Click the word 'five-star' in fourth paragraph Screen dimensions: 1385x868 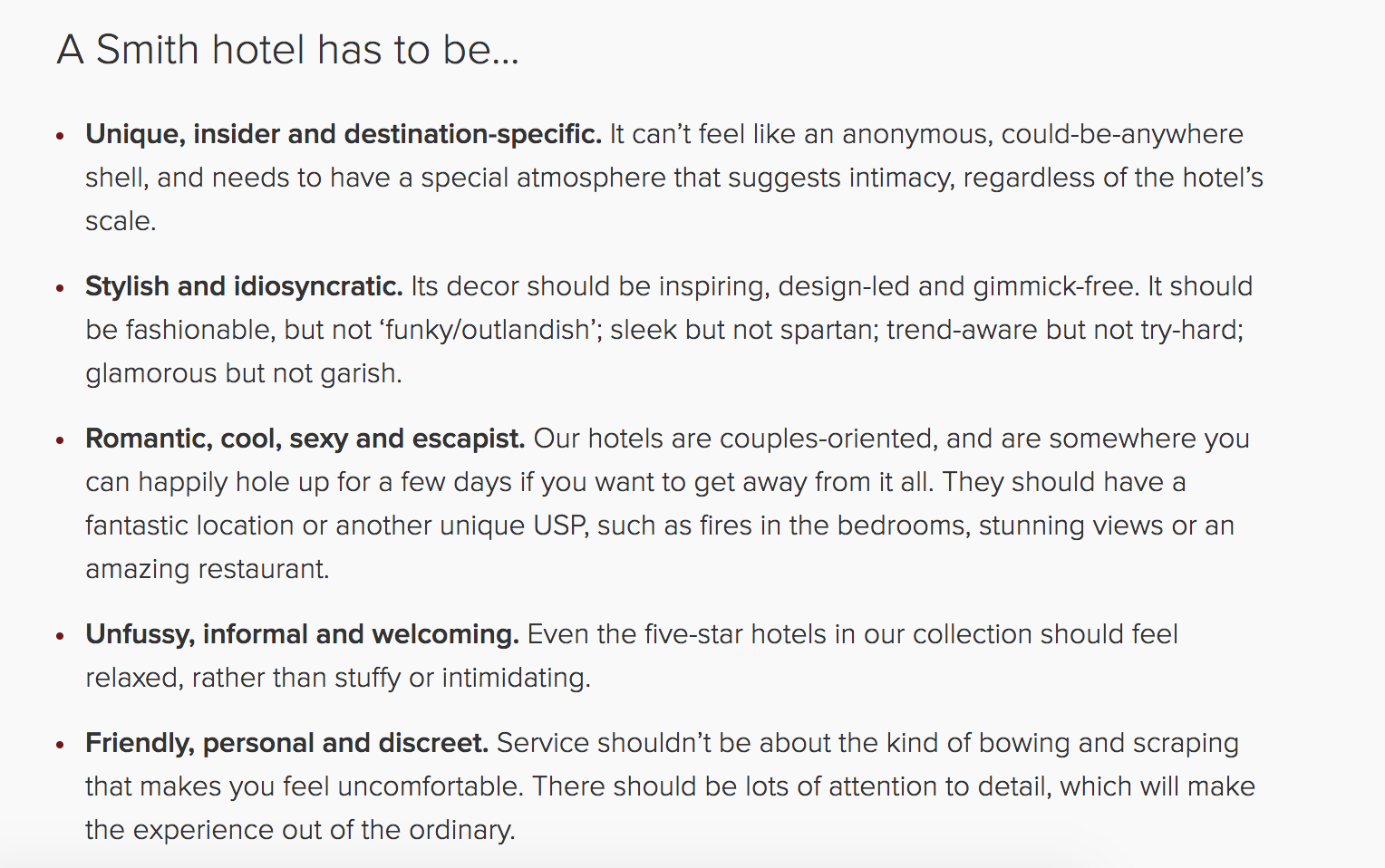pos(693,634)
